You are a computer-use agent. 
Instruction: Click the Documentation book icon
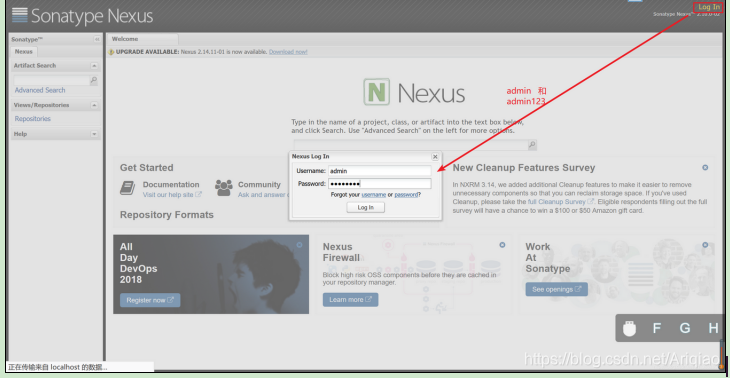128,188
